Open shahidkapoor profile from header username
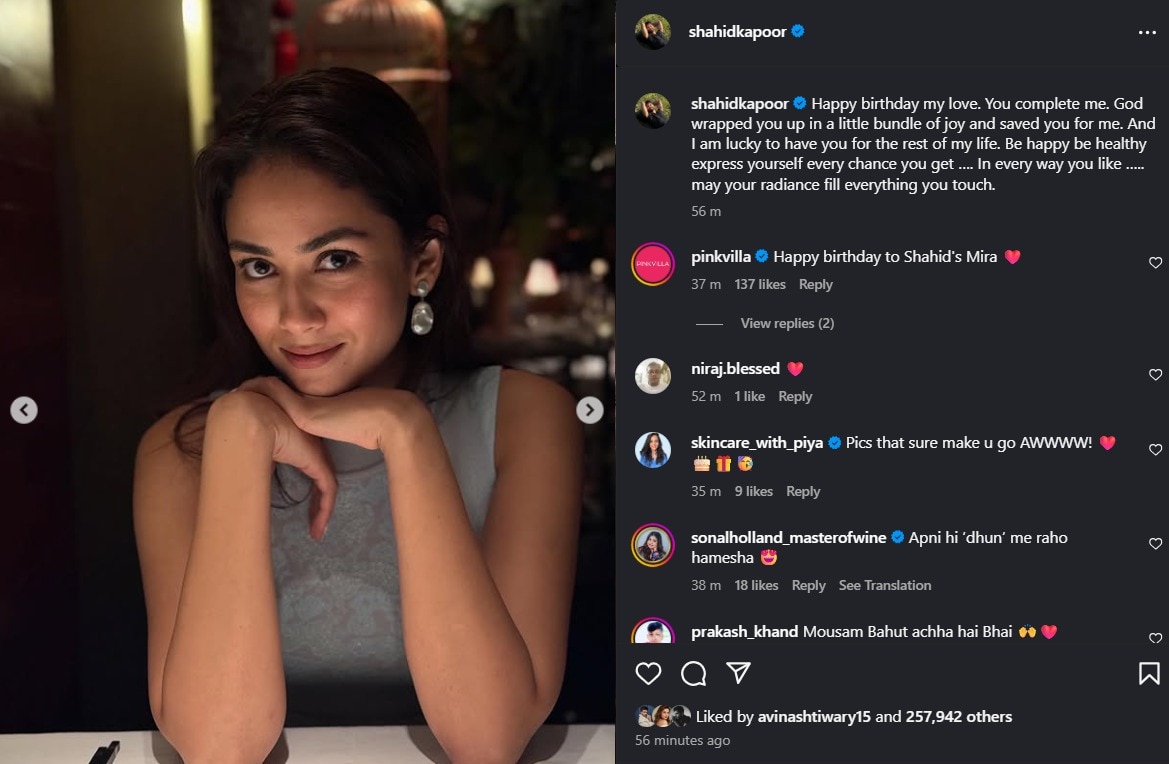 pos(737,31)
